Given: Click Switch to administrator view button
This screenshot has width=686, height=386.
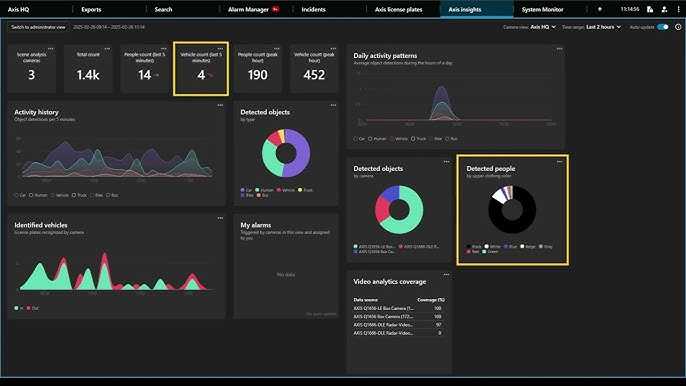Looking at the screenshot, I should tap(38, 27).
